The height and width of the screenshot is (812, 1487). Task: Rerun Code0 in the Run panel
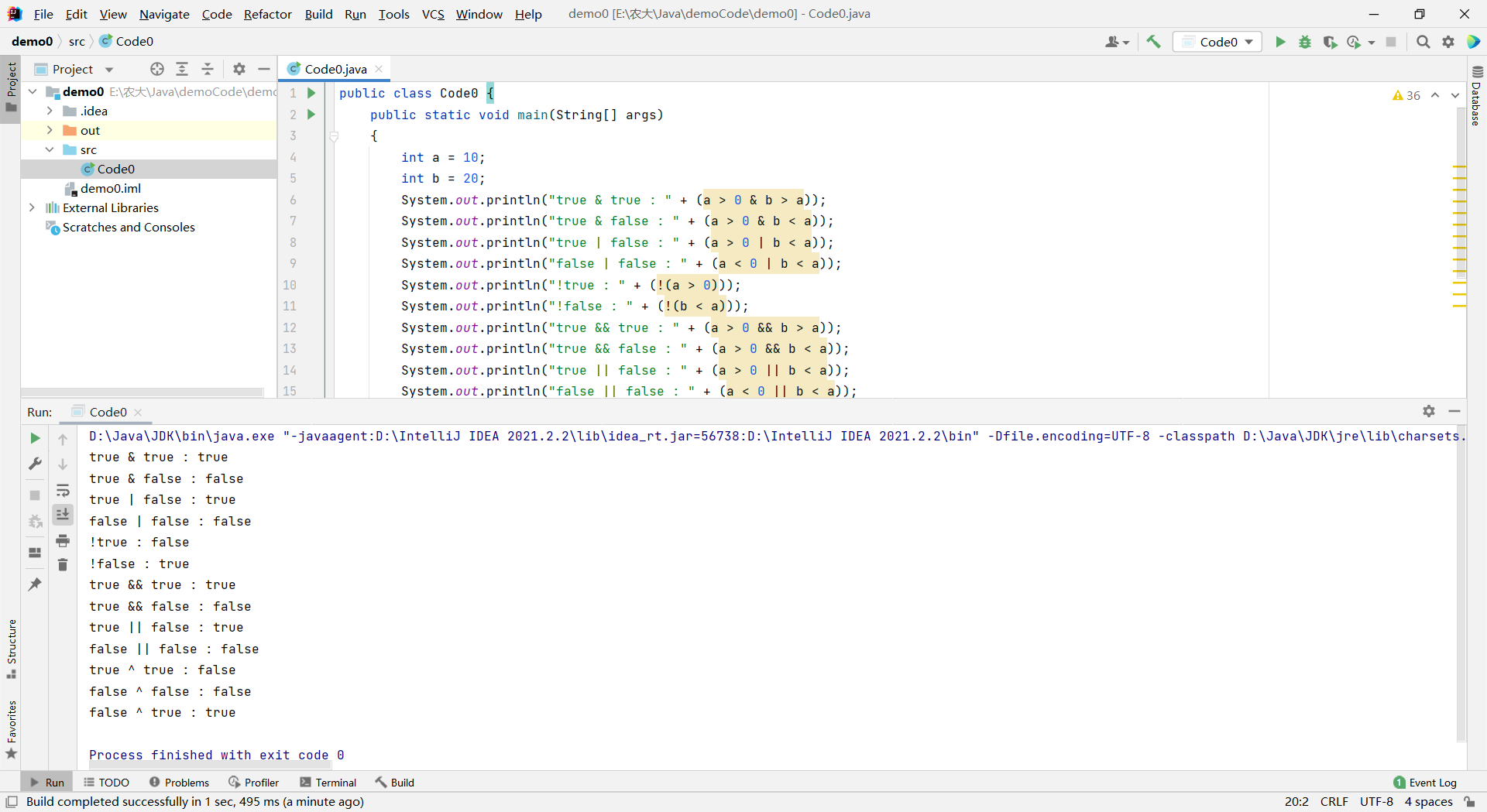(x=35, y=439)
